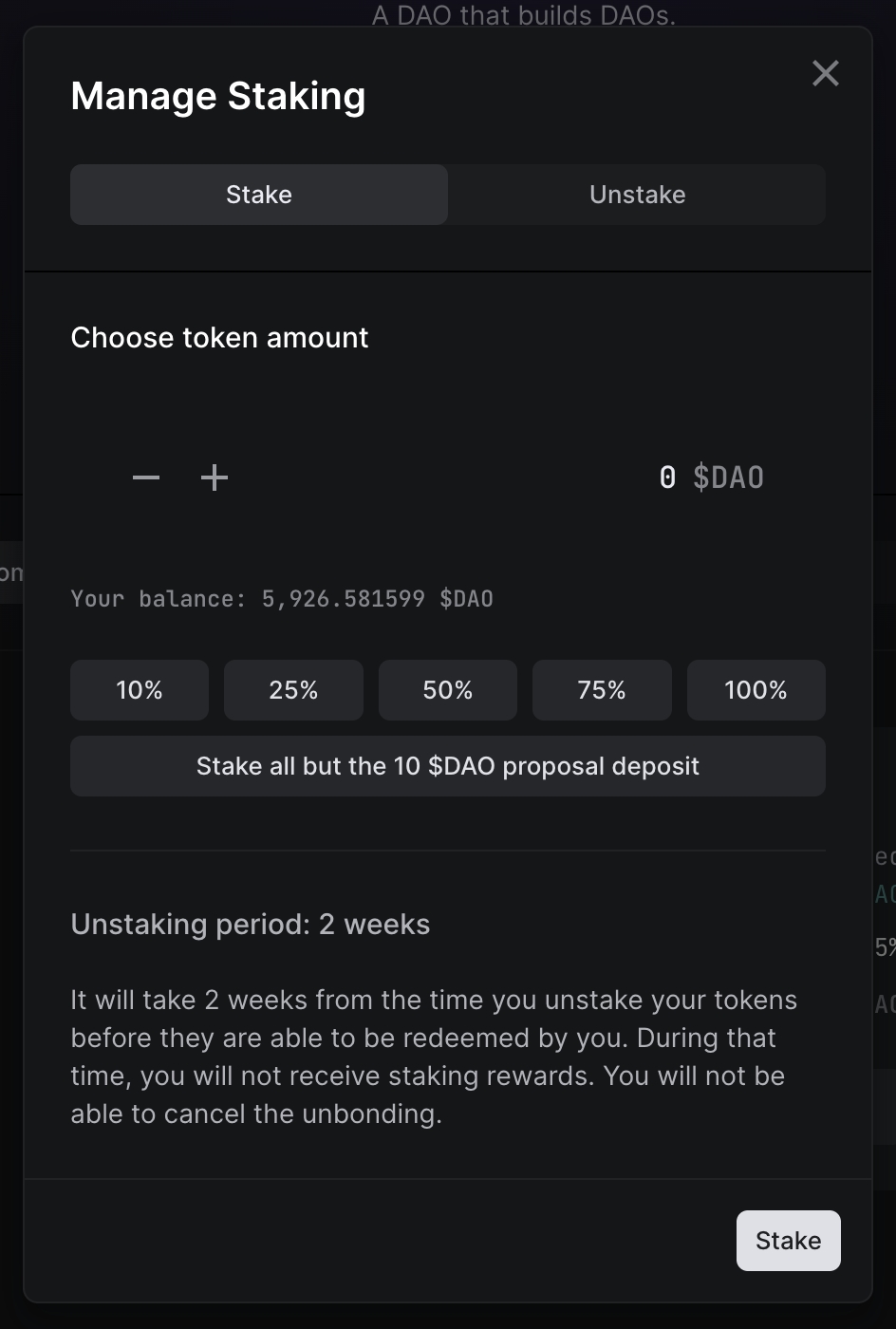Image resolution: width=896 pixels, height=1329 pixels.
Task: Choose the 25% balance preset
Action: (x=293, y=690)
